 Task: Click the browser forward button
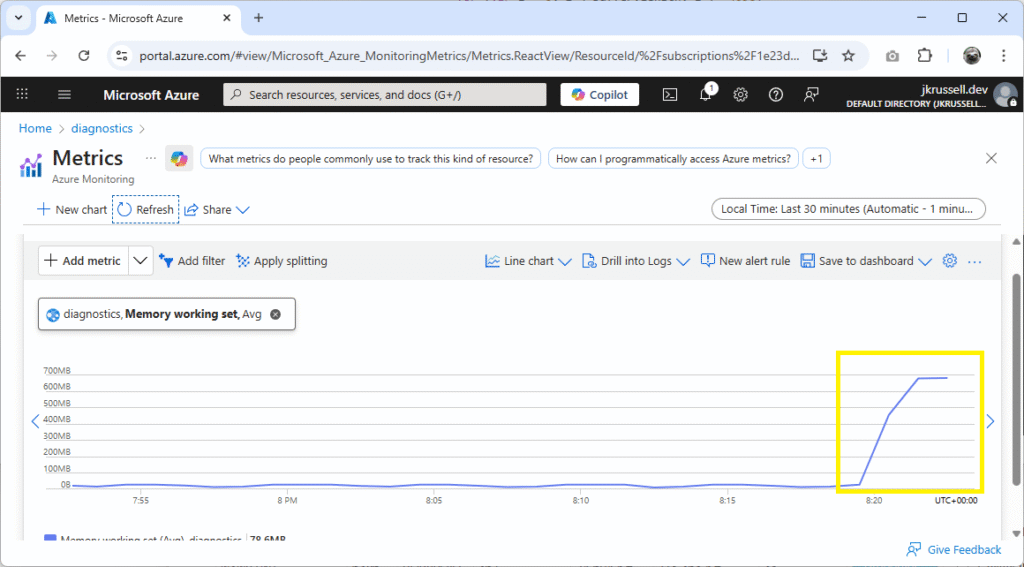click(x=52, y=56)
